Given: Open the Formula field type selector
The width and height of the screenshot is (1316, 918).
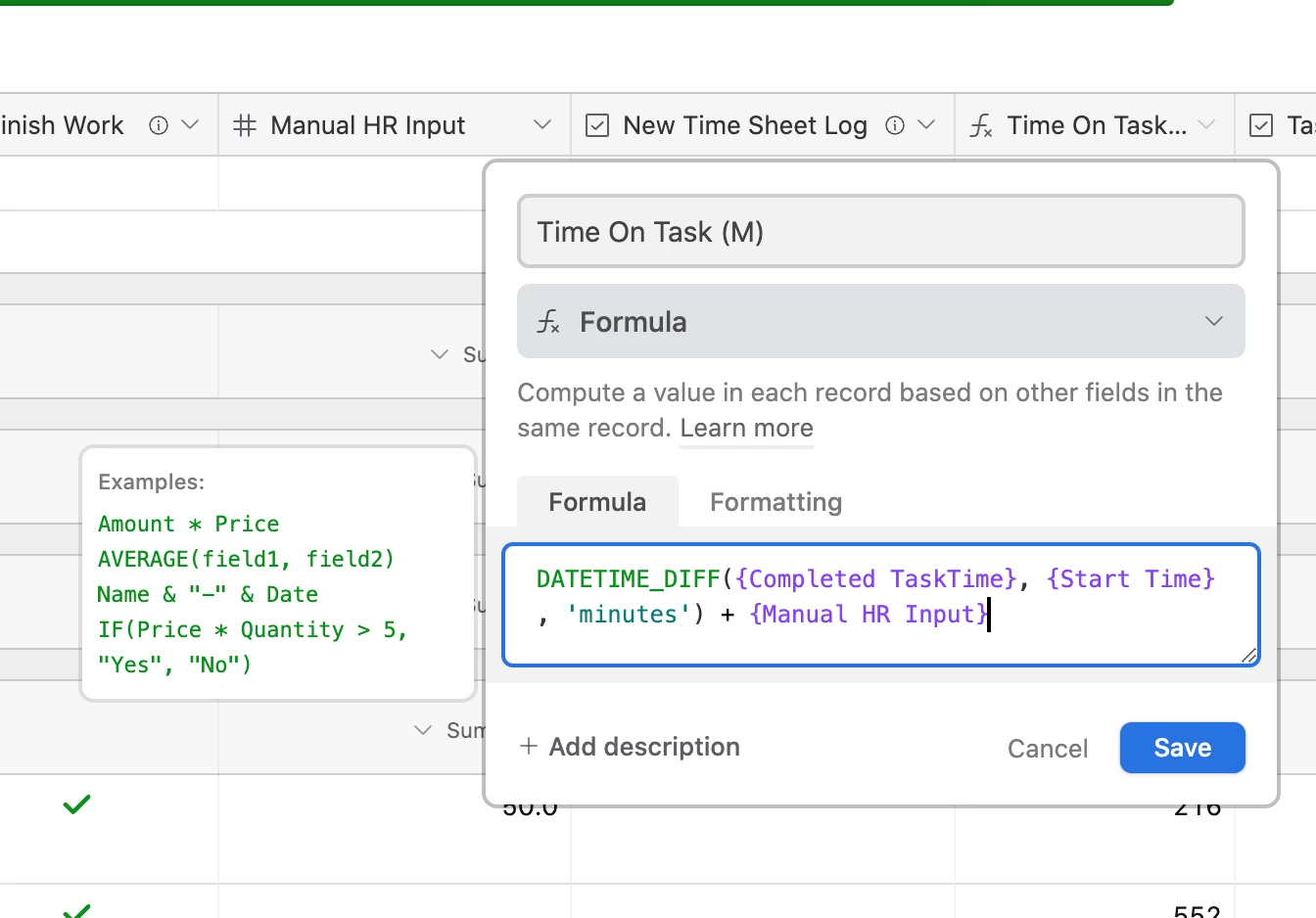Looking at the screenshot, I should pyautogui.click(x=880, y=322).
